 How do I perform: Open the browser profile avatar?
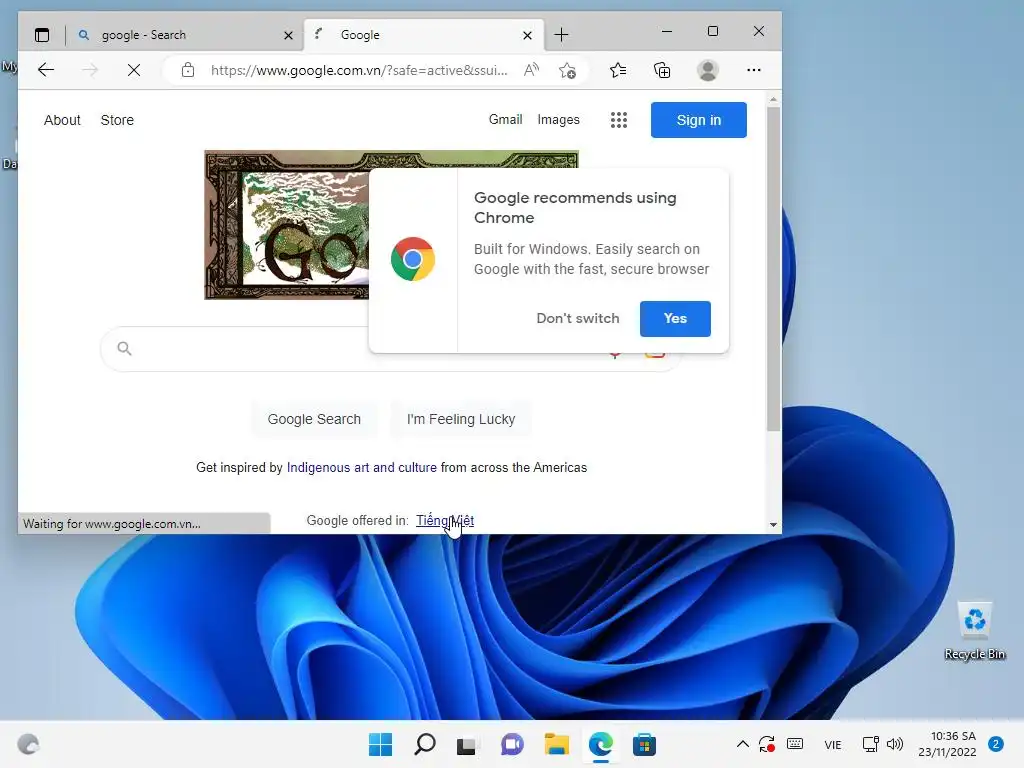[708, 70]
